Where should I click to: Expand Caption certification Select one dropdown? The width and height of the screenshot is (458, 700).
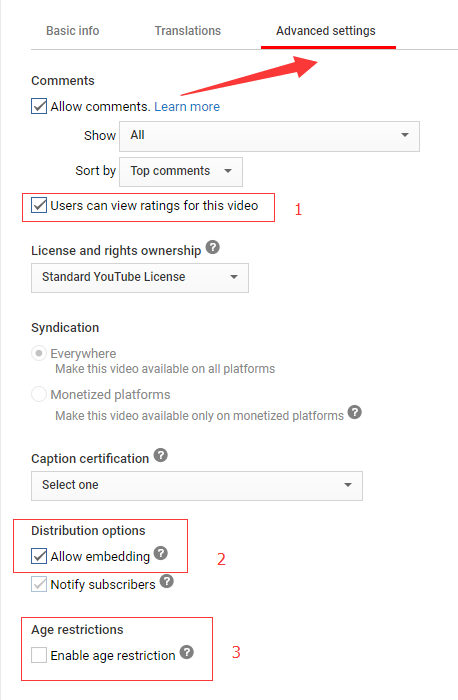[x=197, y=486]
